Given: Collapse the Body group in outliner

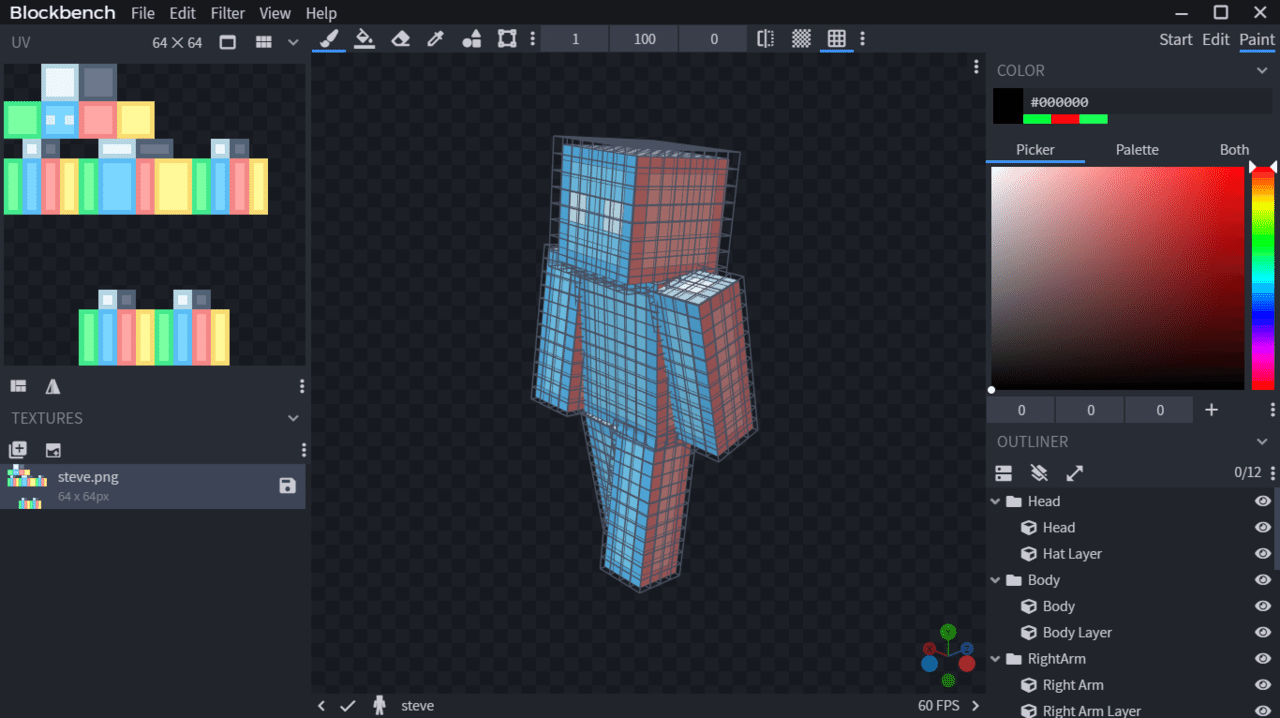Looking at the screenshot, I should click(995, 581).
